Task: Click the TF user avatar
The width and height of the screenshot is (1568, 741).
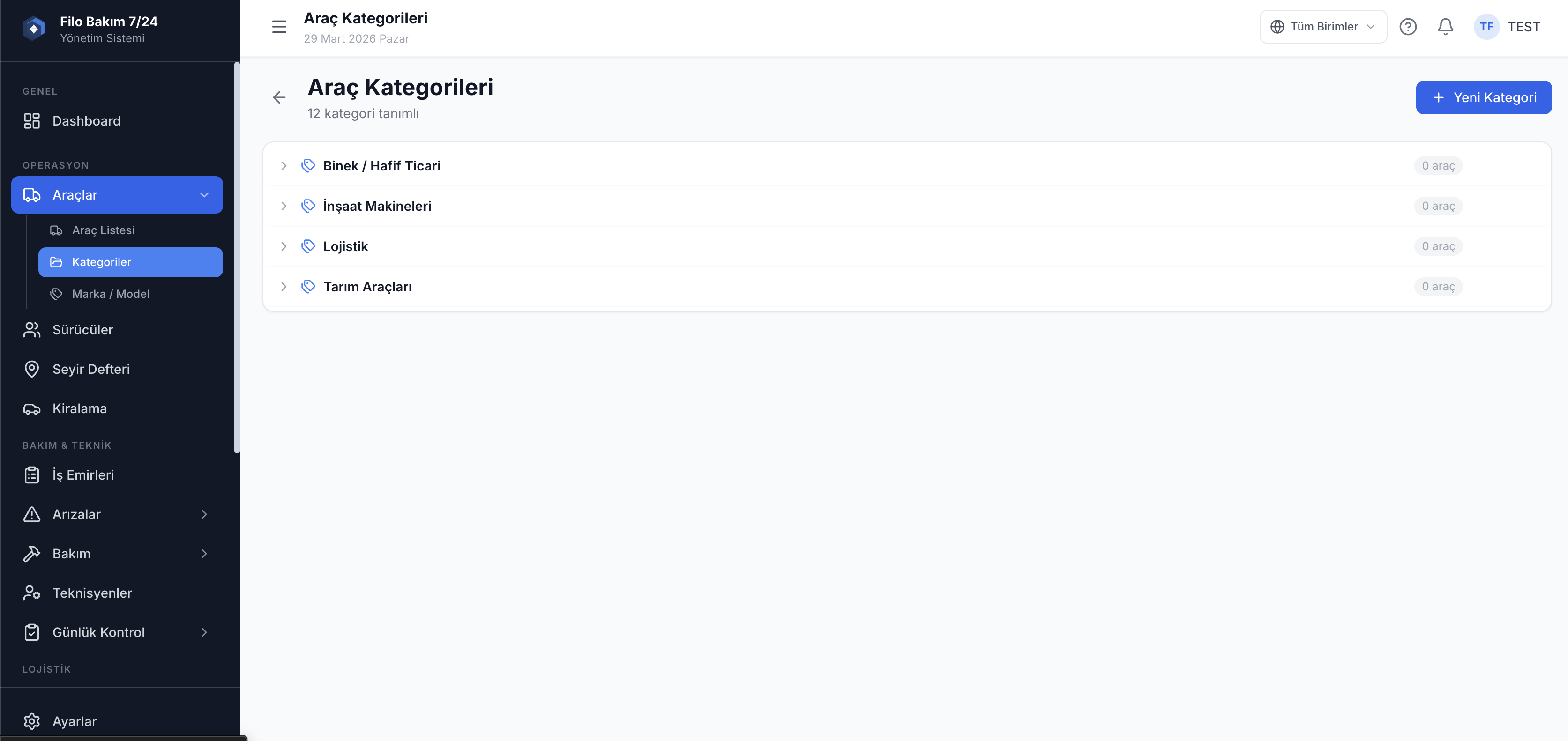Action: [1486, 27]
